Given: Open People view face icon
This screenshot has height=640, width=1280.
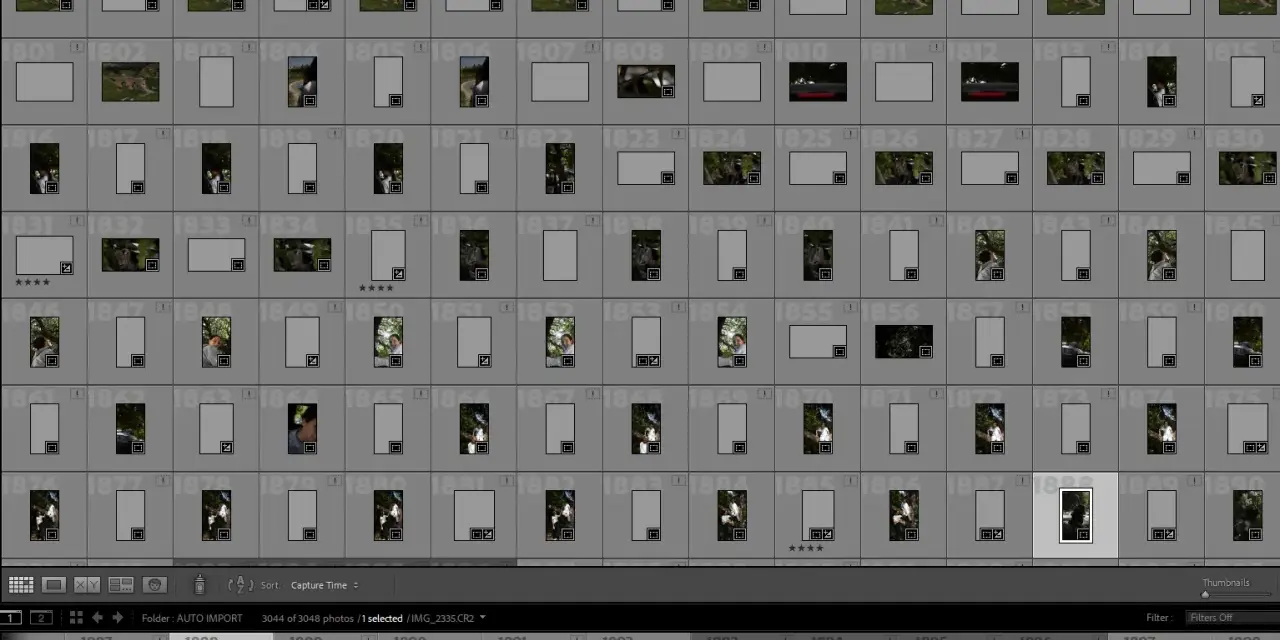Looking at the screenshot, I should click(x=154, y=585).
